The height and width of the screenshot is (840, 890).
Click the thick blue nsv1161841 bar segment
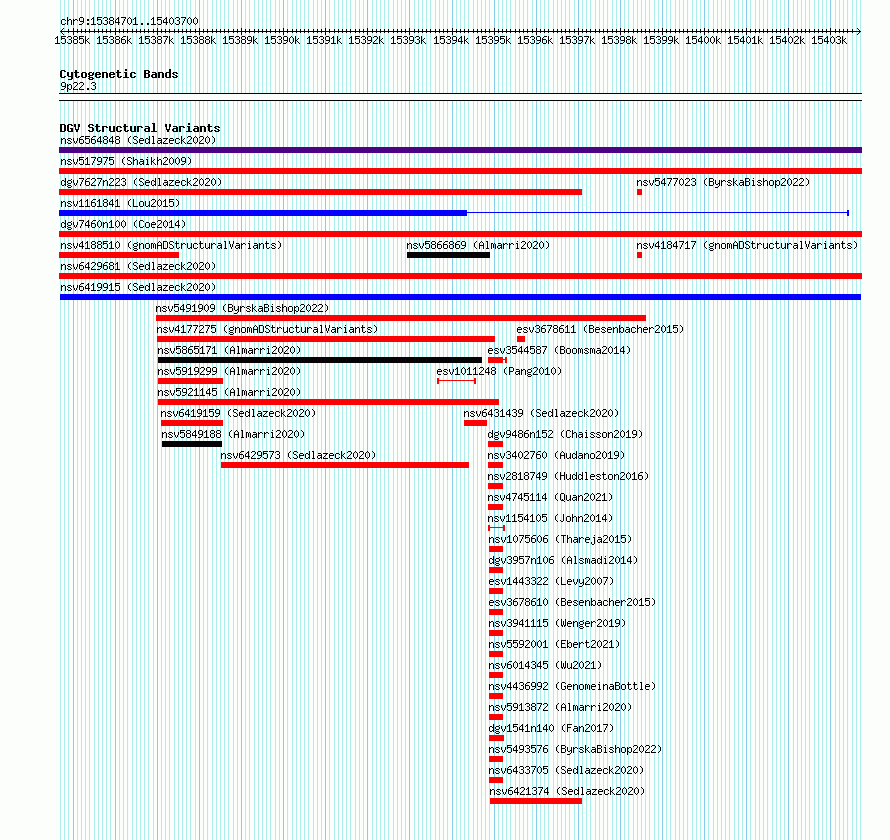point(263,213)
